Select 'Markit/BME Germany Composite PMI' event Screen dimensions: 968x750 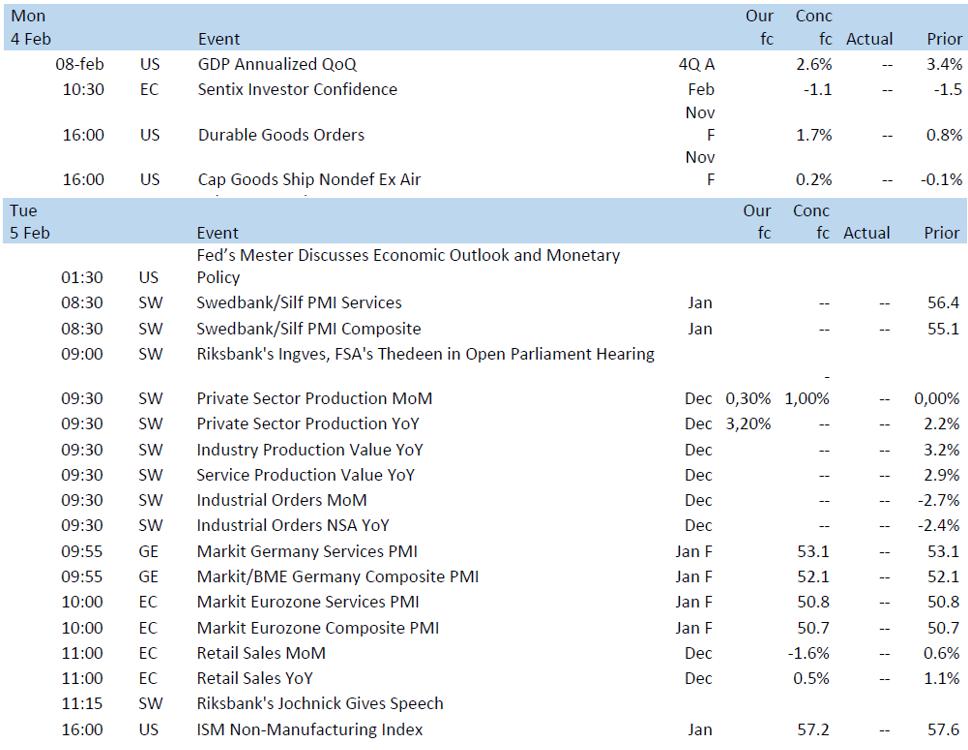click(338, 577)
